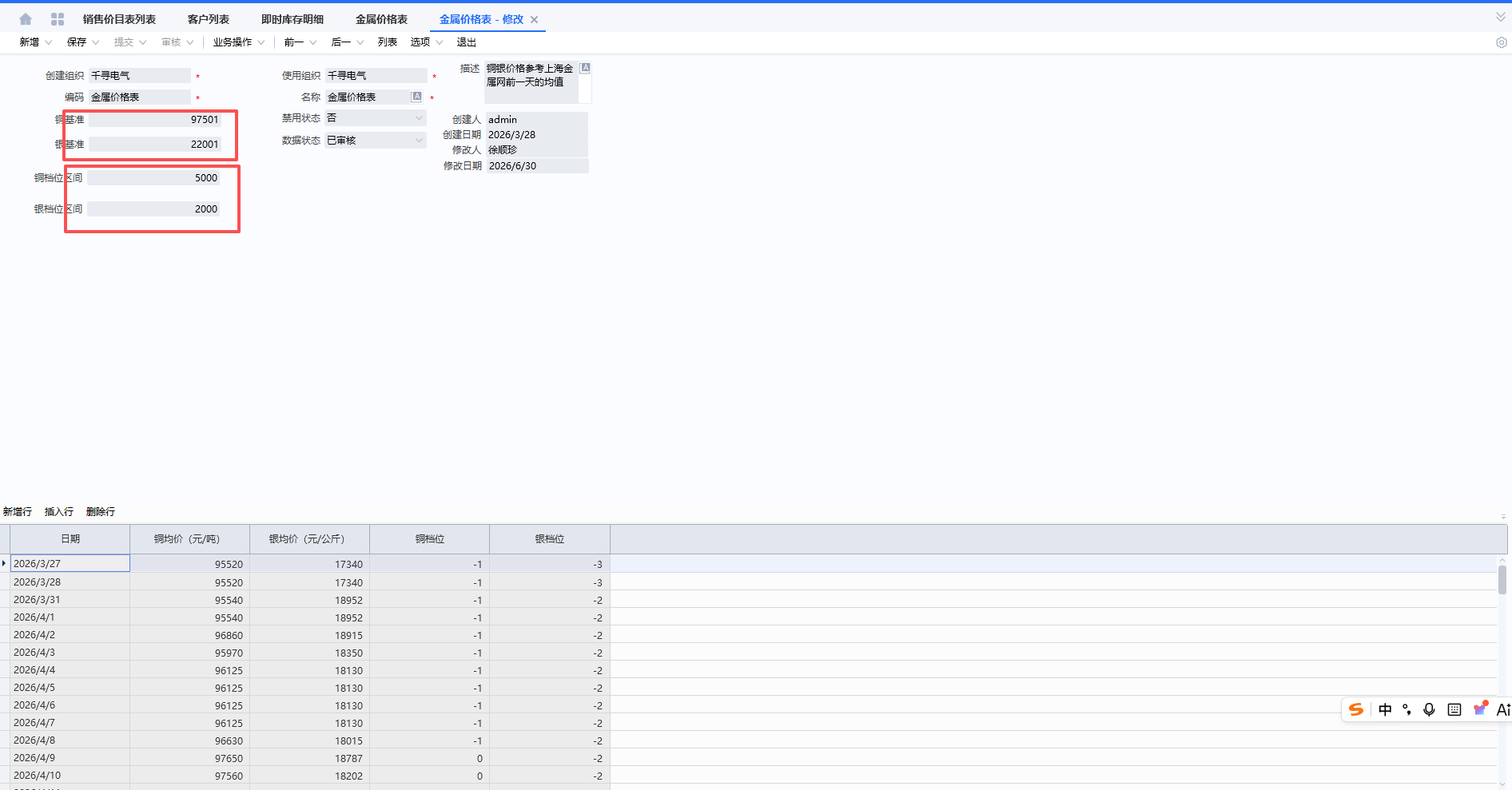Toggle the punctuation mode icon in IME bar
The height and width of the screenshot is (790, 1512).
tap(1407, 709)
